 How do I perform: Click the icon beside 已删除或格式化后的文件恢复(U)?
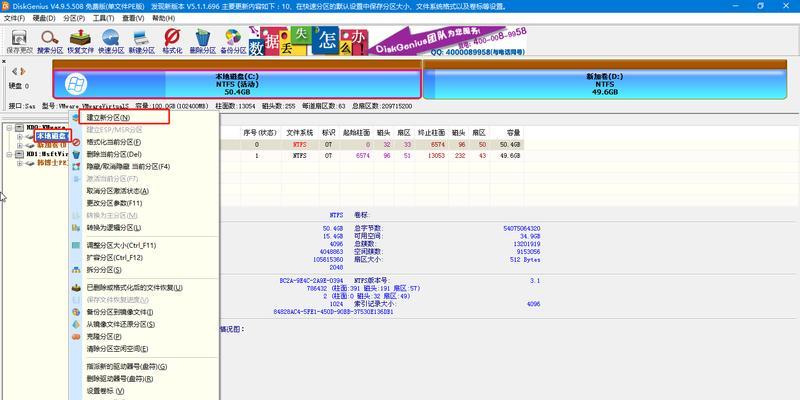[76, 288]
